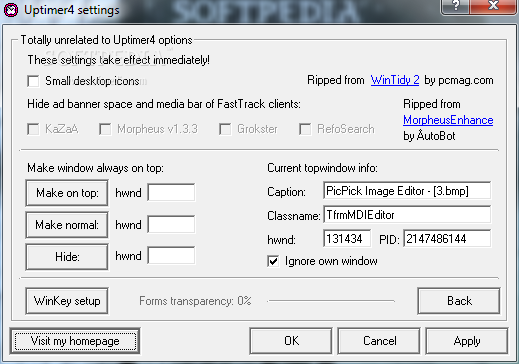Click the PID field showing 2147486144
The width and height of the screenshot is (519, 364).
pyautogui.click(x=447, y=239)
